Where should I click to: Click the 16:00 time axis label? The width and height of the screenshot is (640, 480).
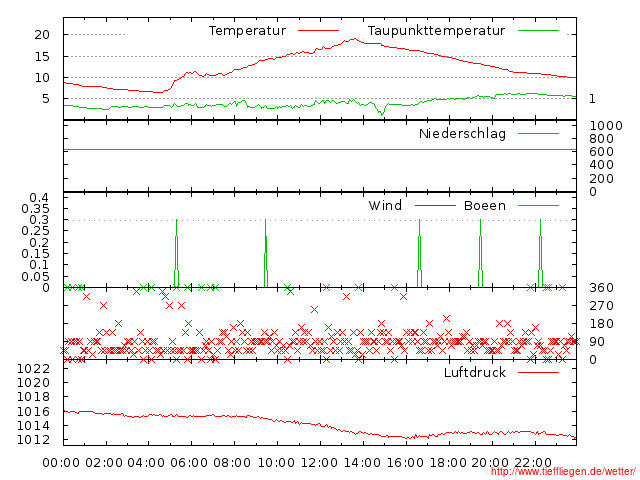tap(405, 463)
